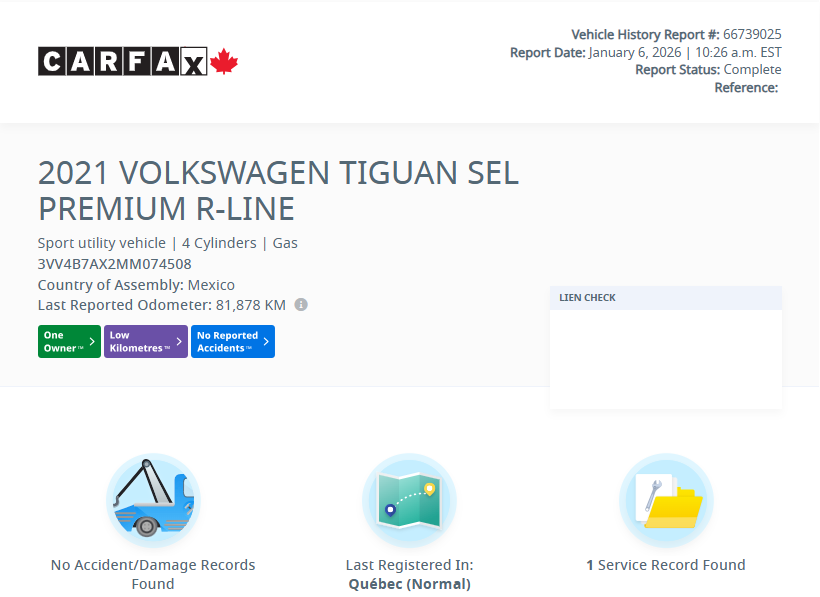This screenshot has height=597, width=820.
Task: Click the Low Kilometres badge
Action: [145, 341]
